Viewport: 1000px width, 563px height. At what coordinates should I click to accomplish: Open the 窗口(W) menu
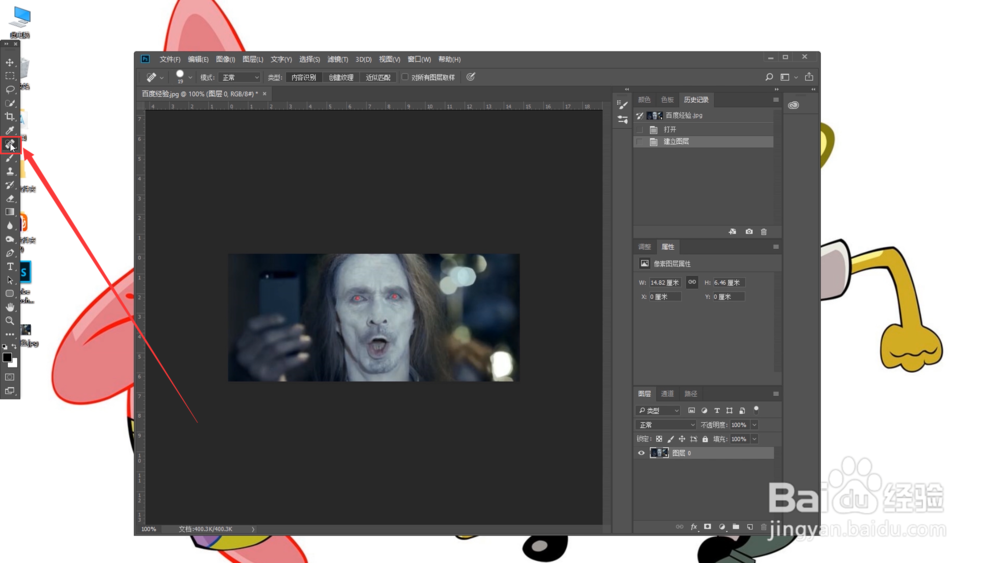click(419, 59)
